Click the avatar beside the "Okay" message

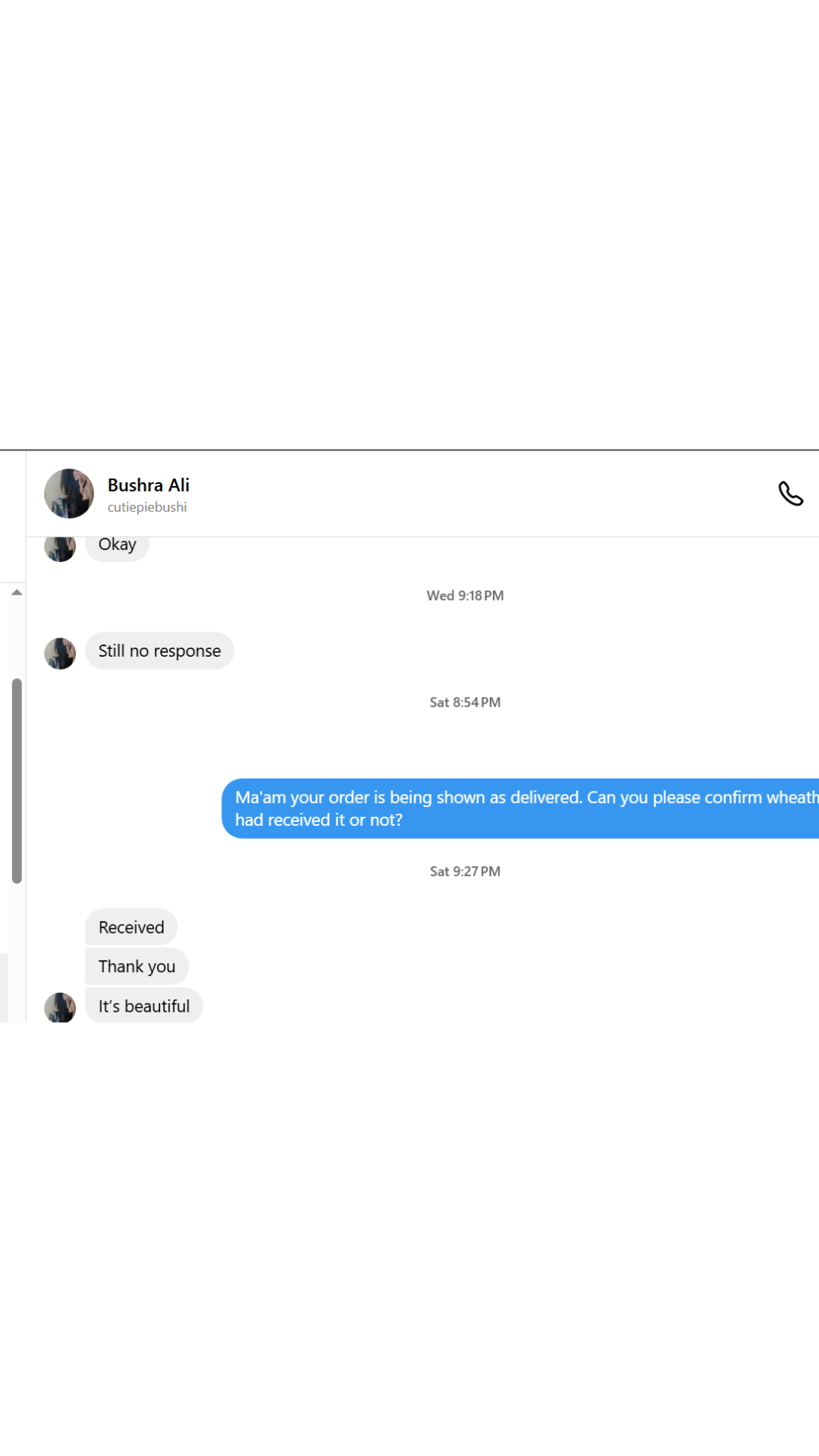pos(60,549)
